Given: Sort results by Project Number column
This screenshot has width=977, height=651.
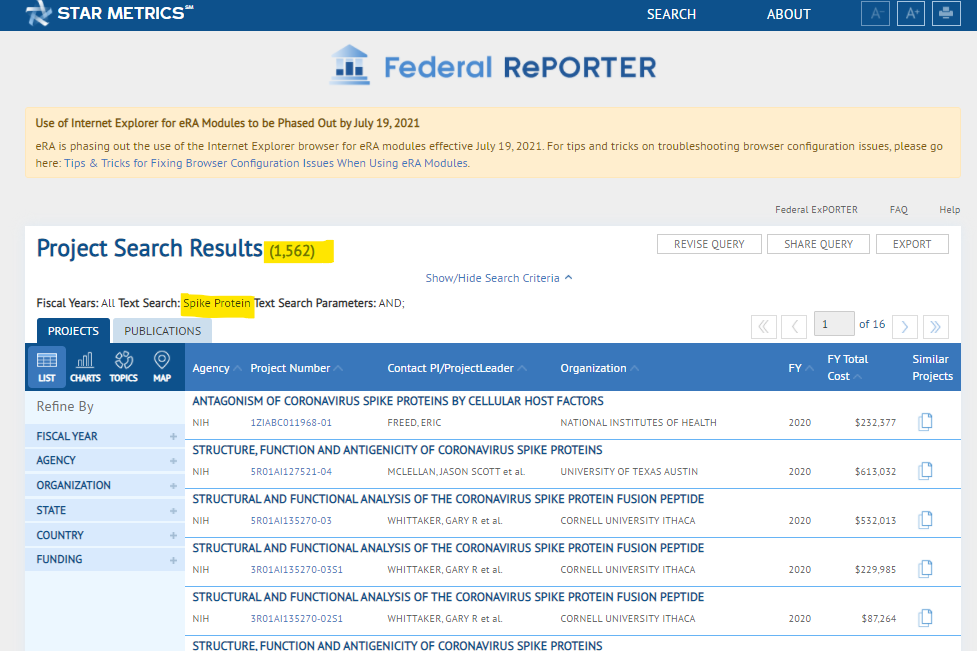Looking at the screenshot, I should click(296, 368).
